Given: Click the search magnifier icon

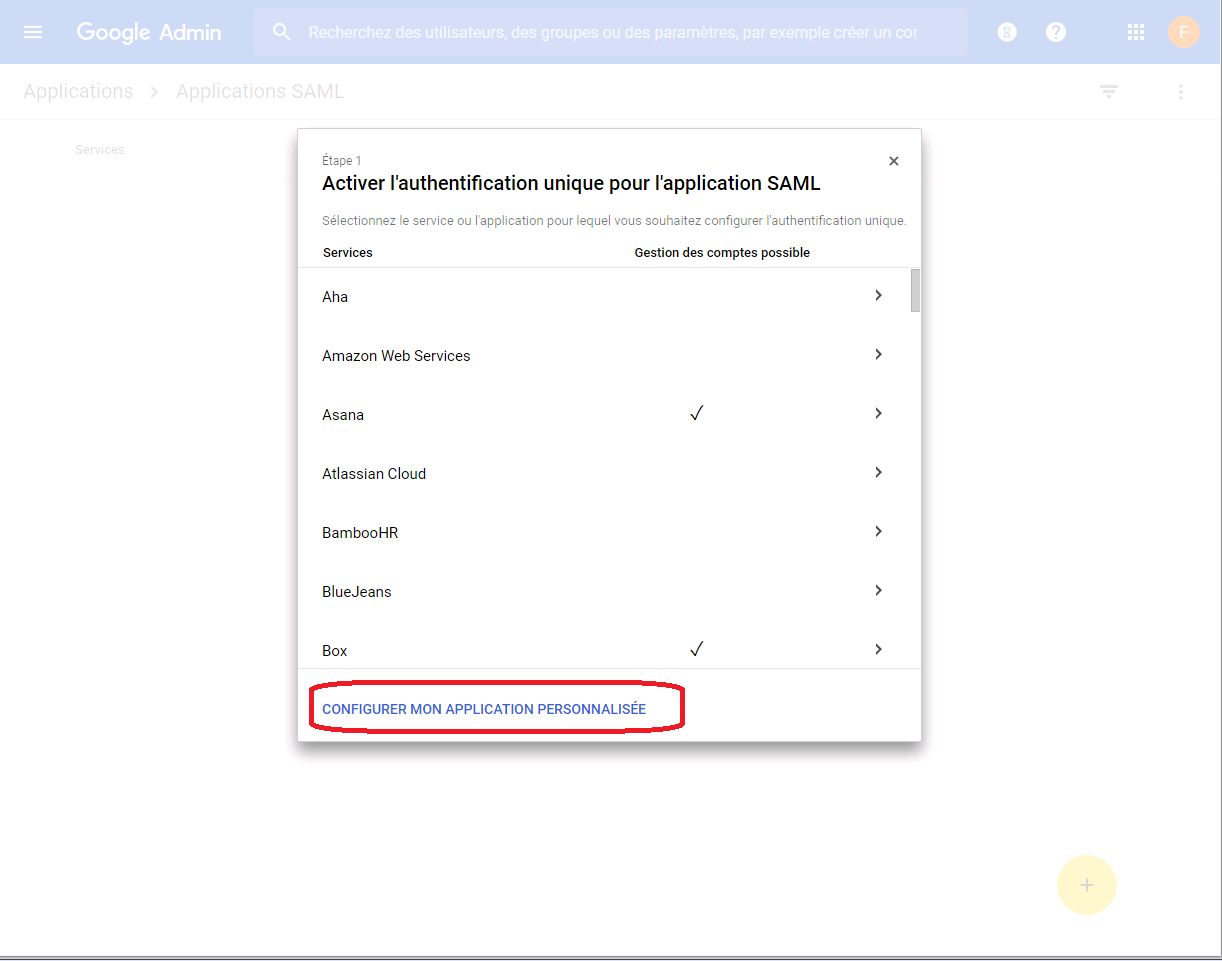Looking at the screenshot, I should 282,32.
